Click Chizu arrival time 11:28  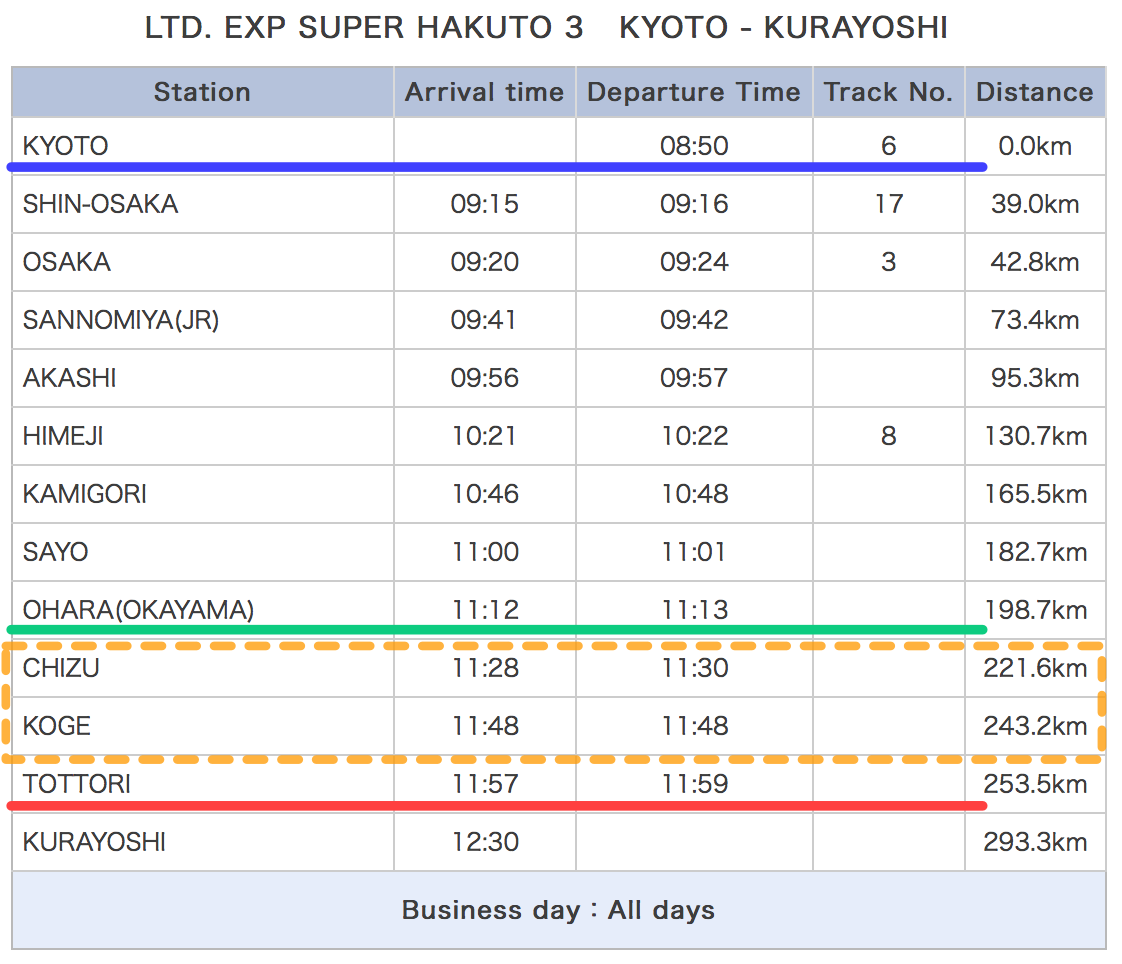click(x=484, y=668)
